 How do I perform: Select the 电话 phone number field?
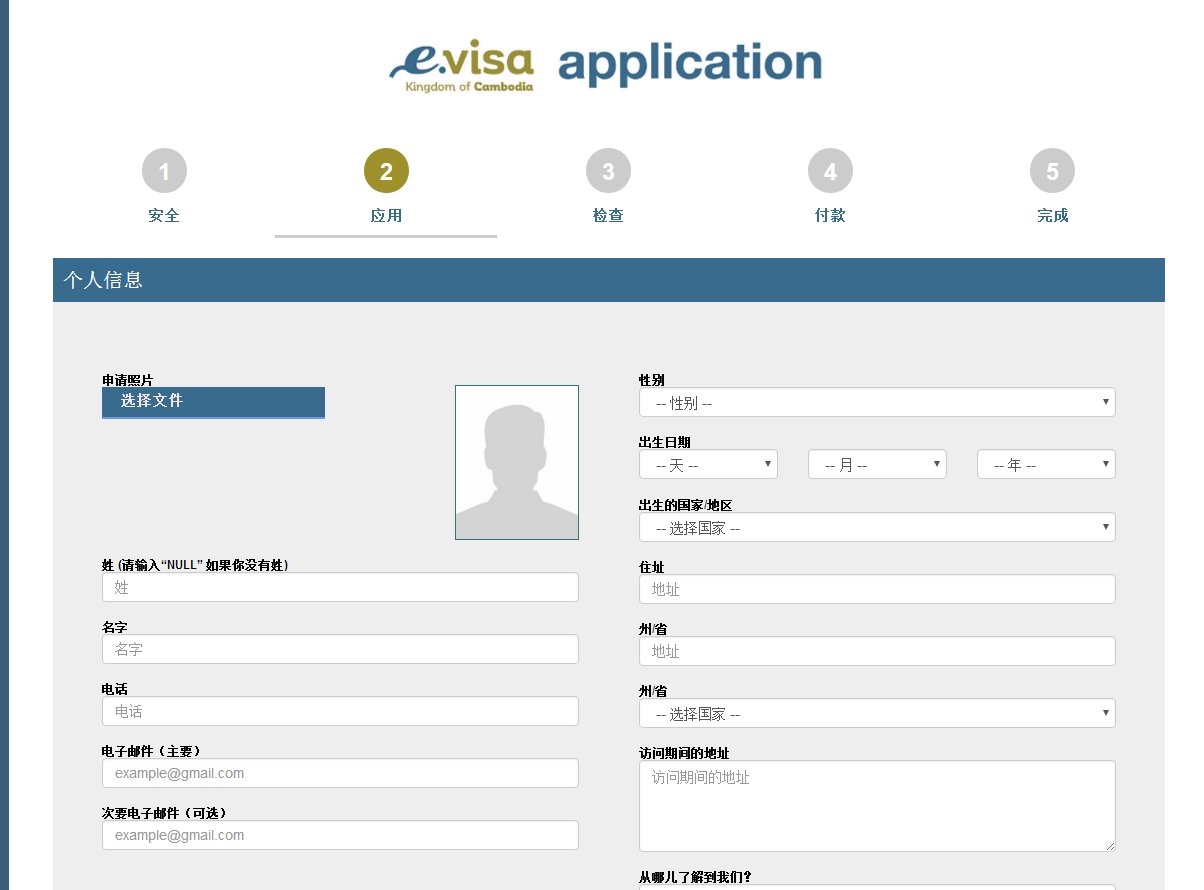tap(340, 712)
